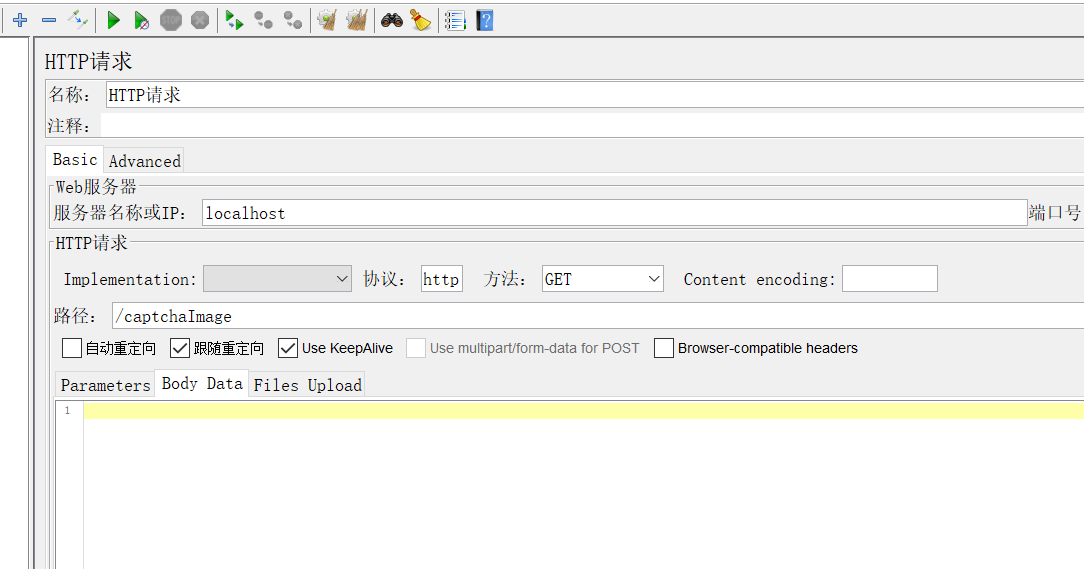
Task: Clear all results with double broom icon
Action: [356, 20]
